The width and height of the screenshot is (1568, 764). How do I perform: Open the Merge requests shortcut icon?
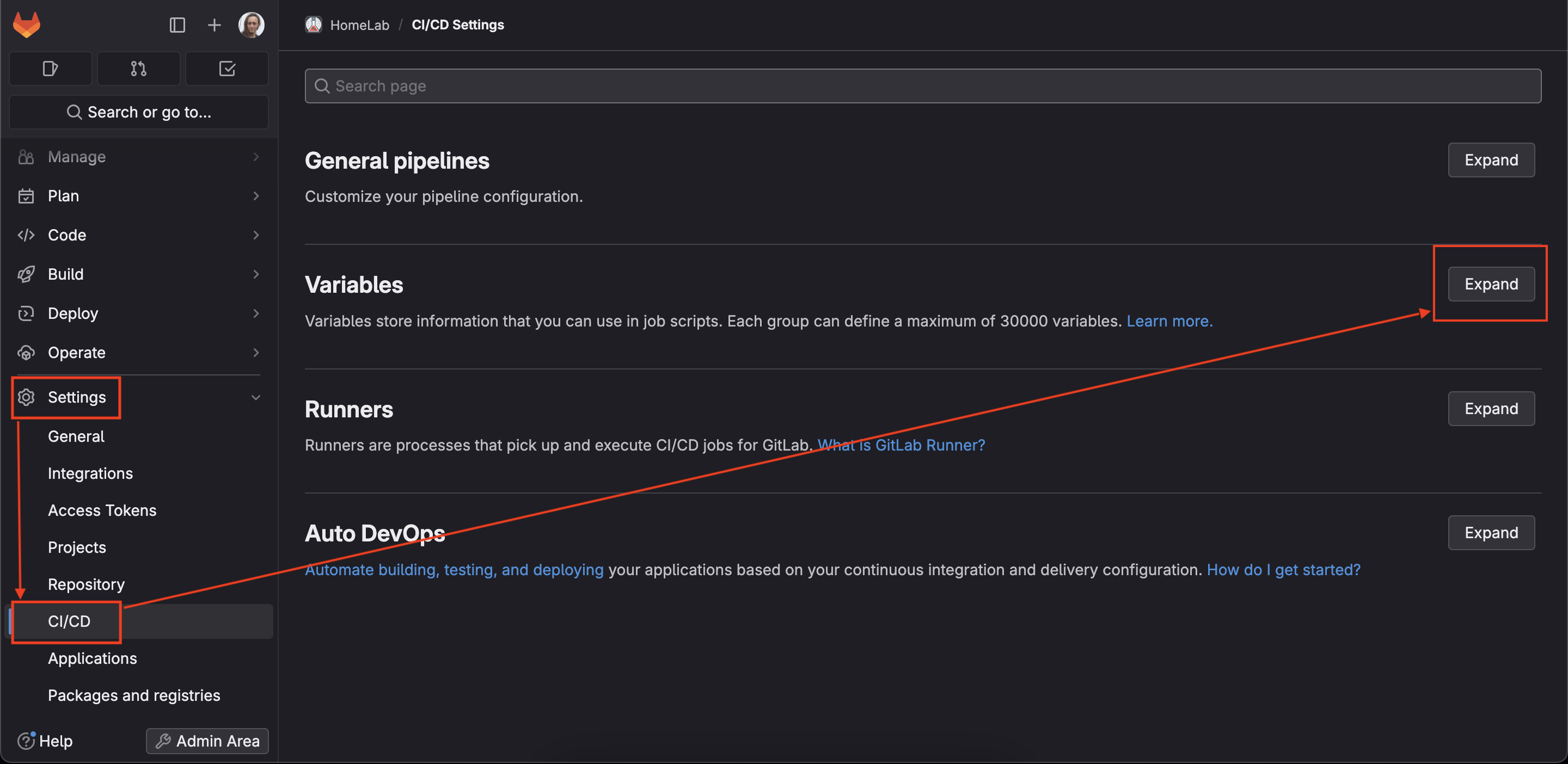point(139,69)
